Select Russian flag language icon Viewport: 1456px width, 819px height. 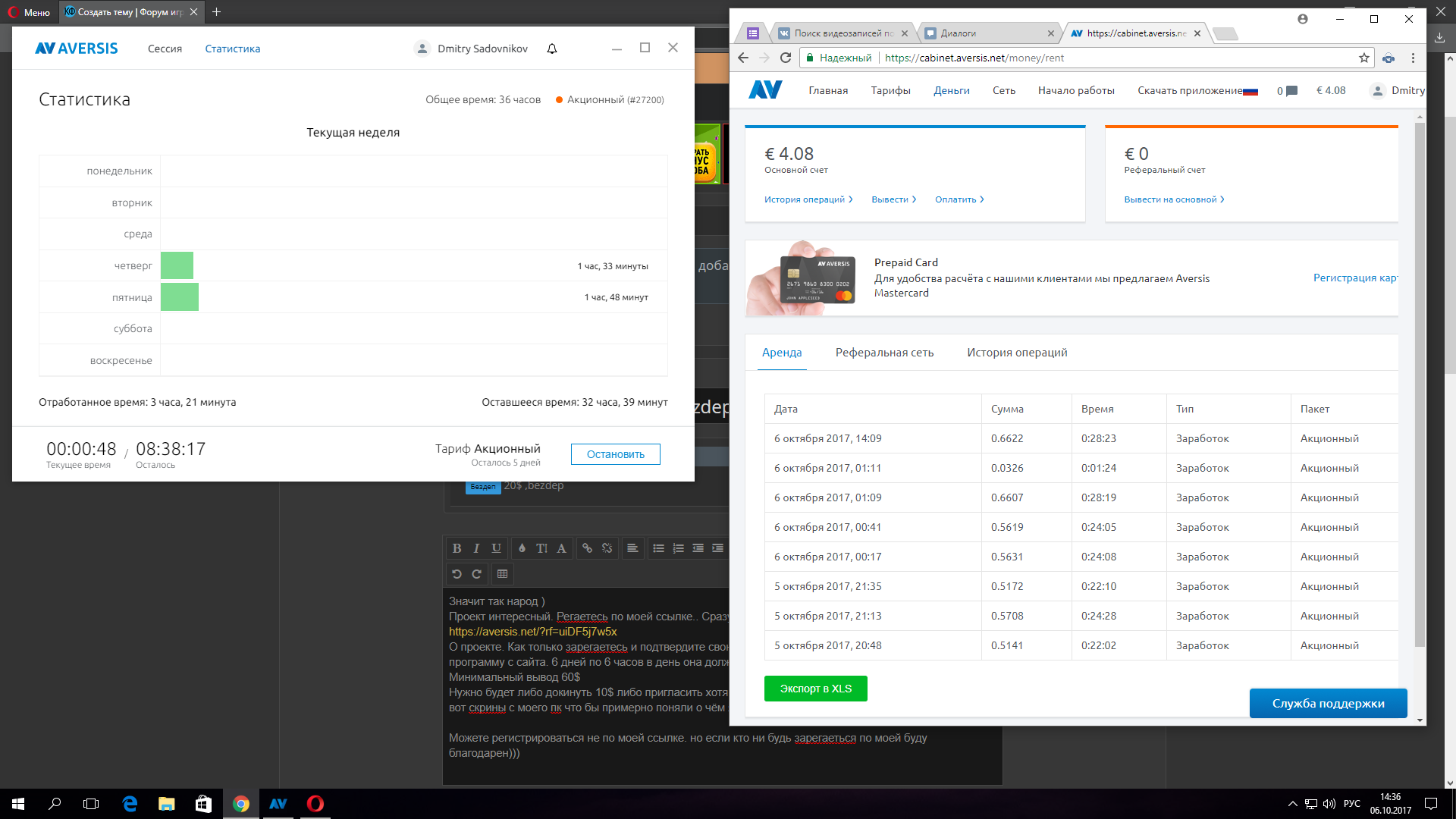[x=1250, y=92]
